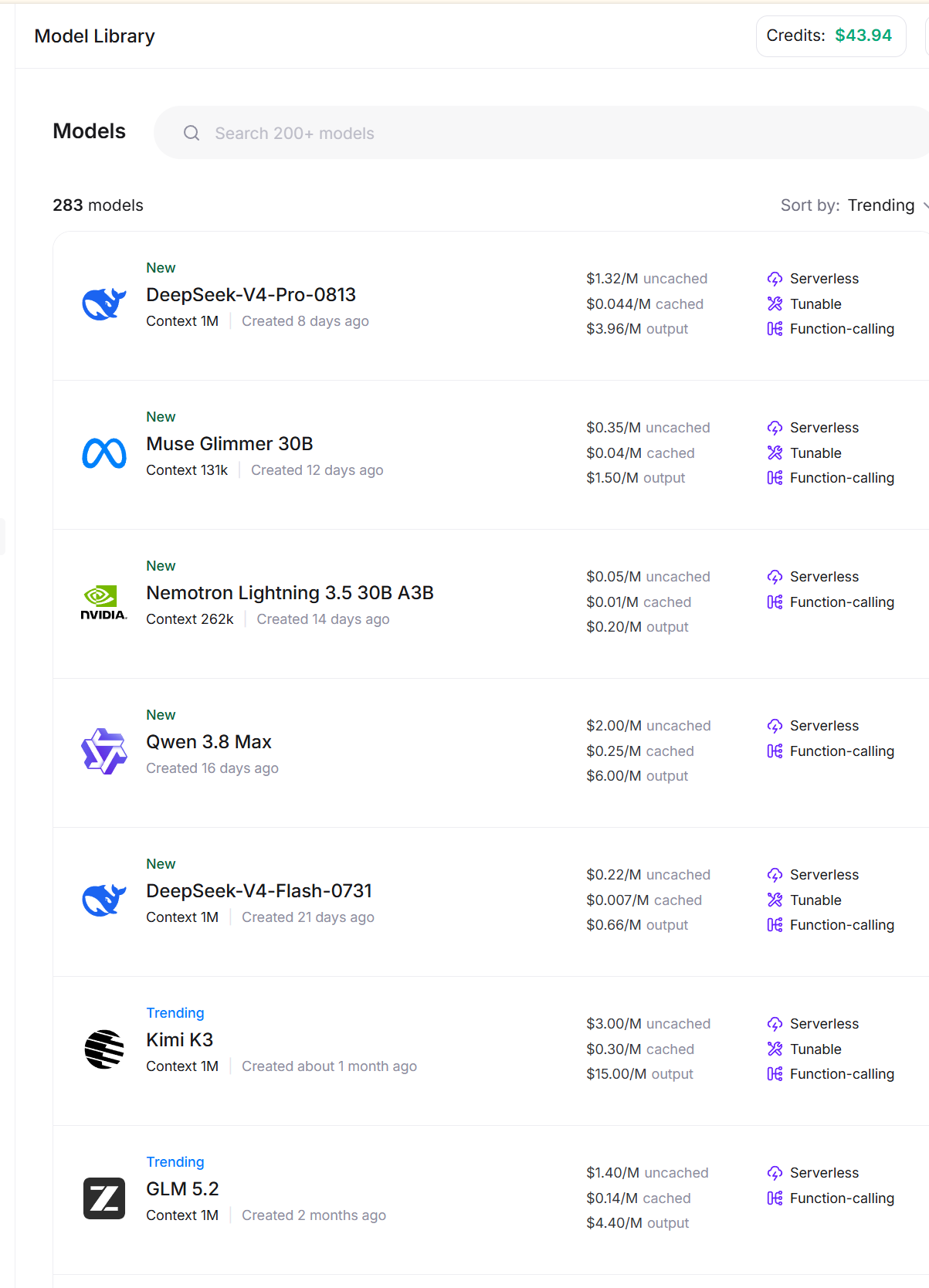Click Trending badge above Kimi K3
Image resolution: width=929 pixels, height=1288 pixels.
tap(175, 1013)
